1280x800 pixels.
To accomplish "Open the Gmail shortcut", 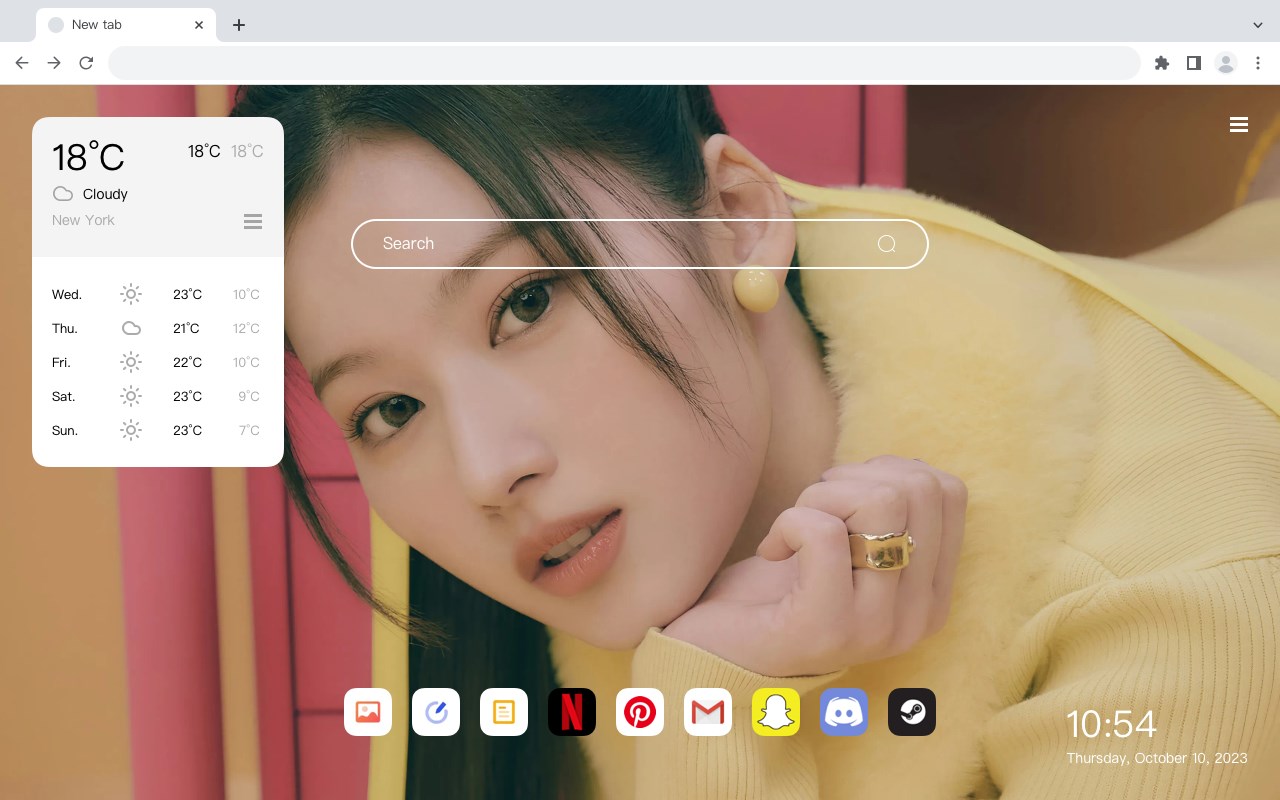I will pos(708,712).
